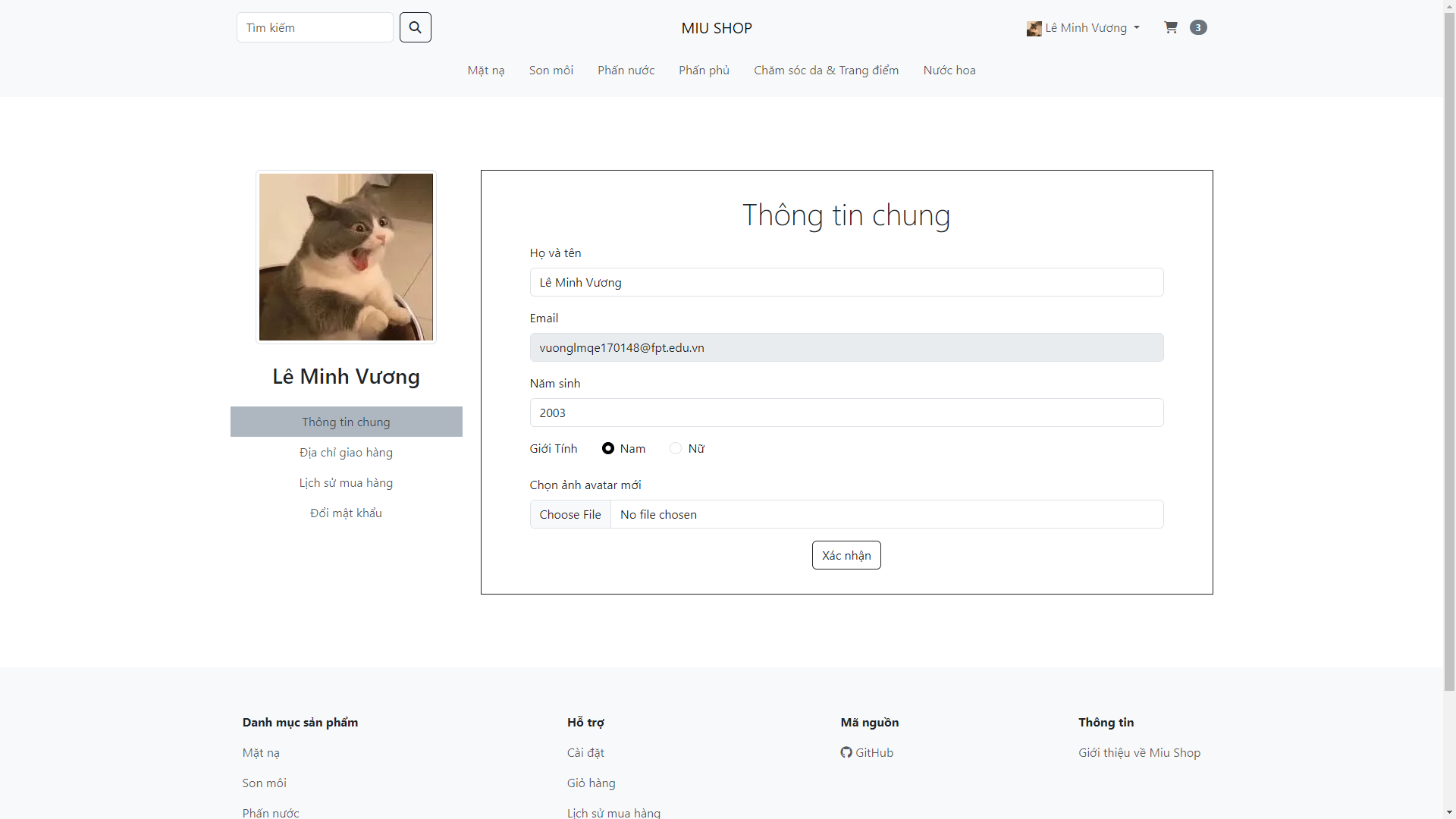Click the search magnifier button
The image size is (1456, 819).
(415, 27)
